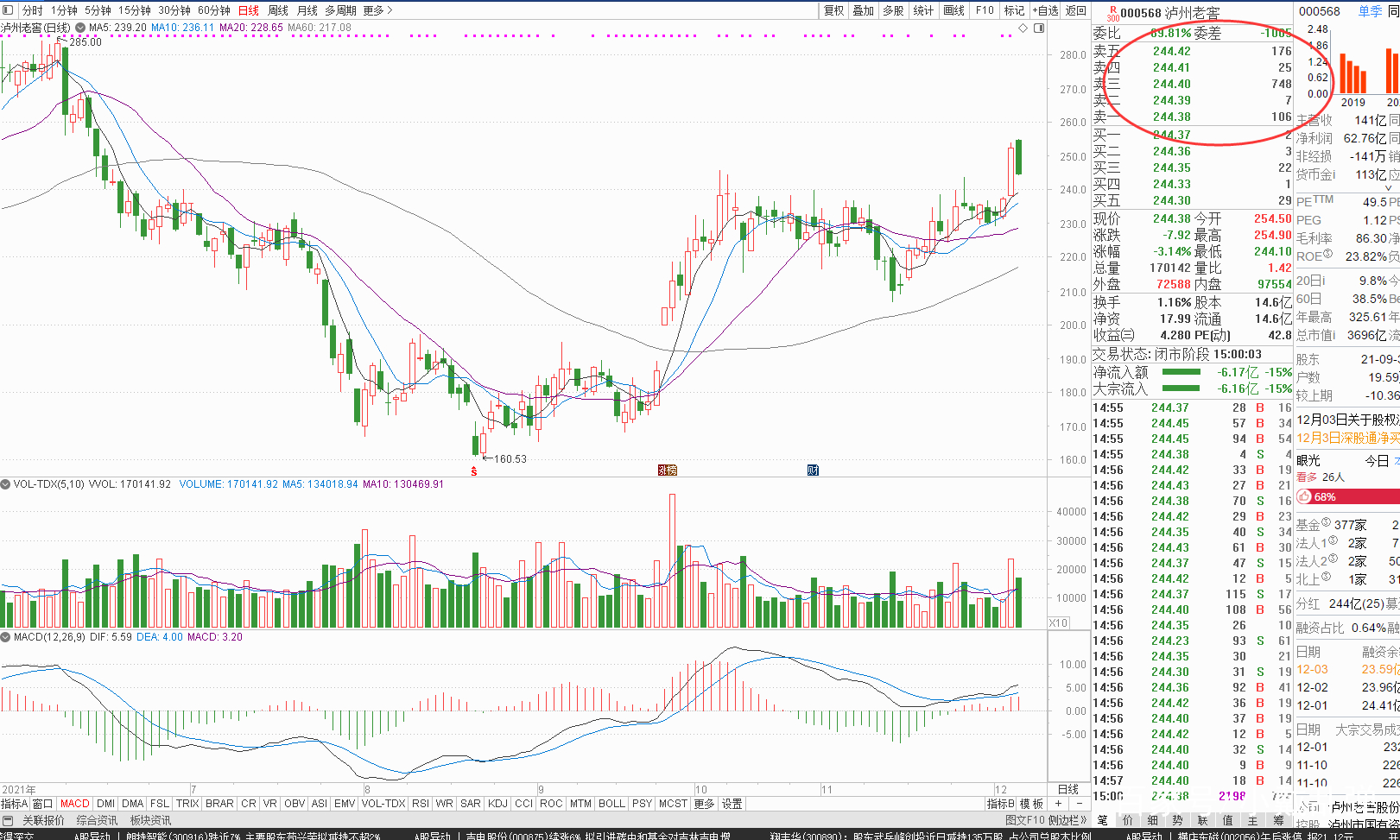The image size is (1400, 840).
Task: Click the 复权 button in the top toolbar
Action: click(833, 10)
